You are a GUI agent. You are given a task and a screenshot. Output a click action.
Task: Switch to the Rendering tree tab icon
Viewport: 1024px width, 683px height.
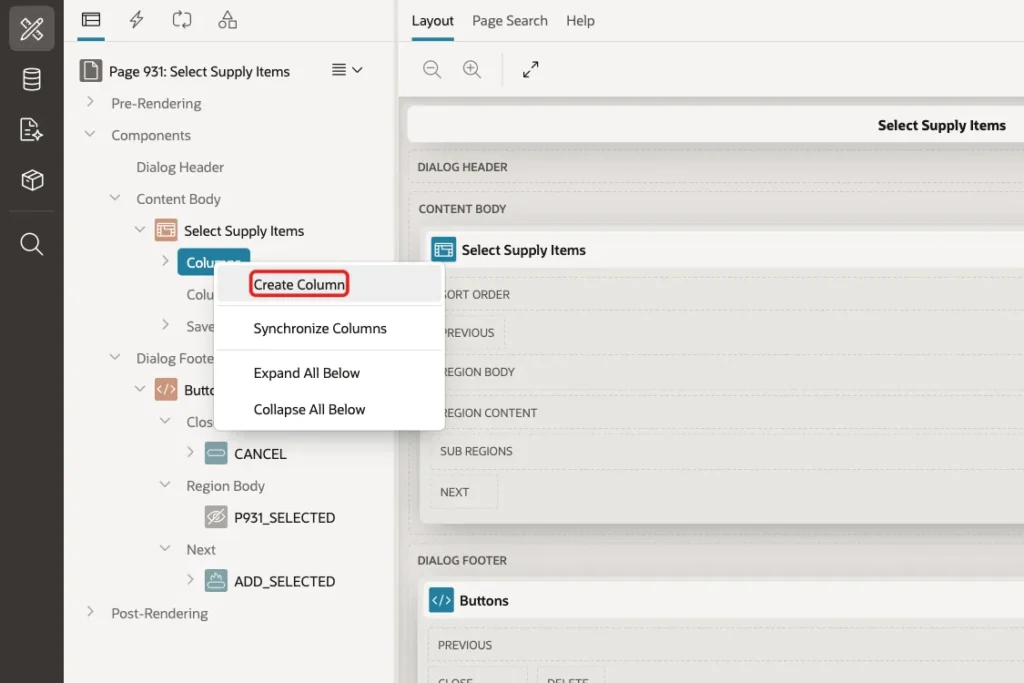91,20
